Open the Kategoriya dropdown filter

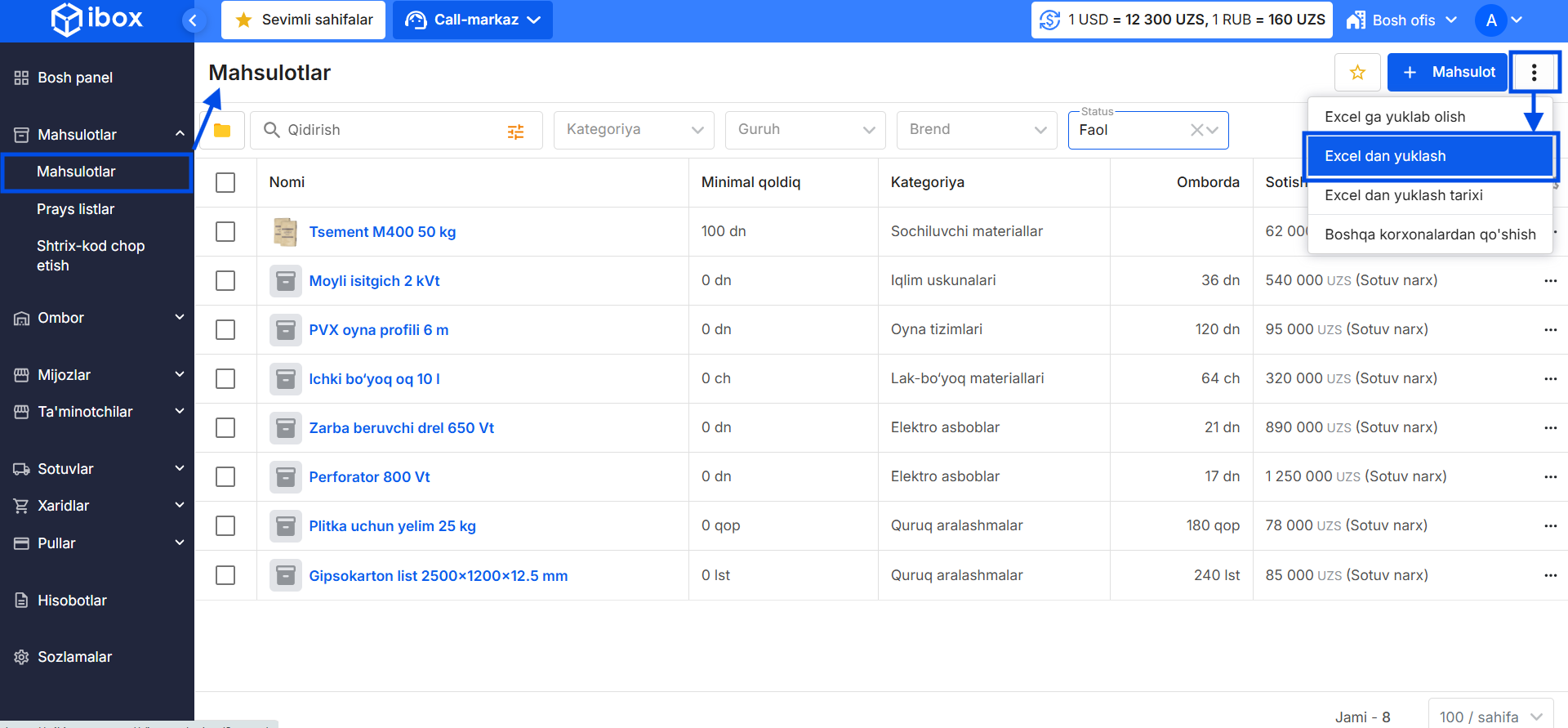(633, 130)
